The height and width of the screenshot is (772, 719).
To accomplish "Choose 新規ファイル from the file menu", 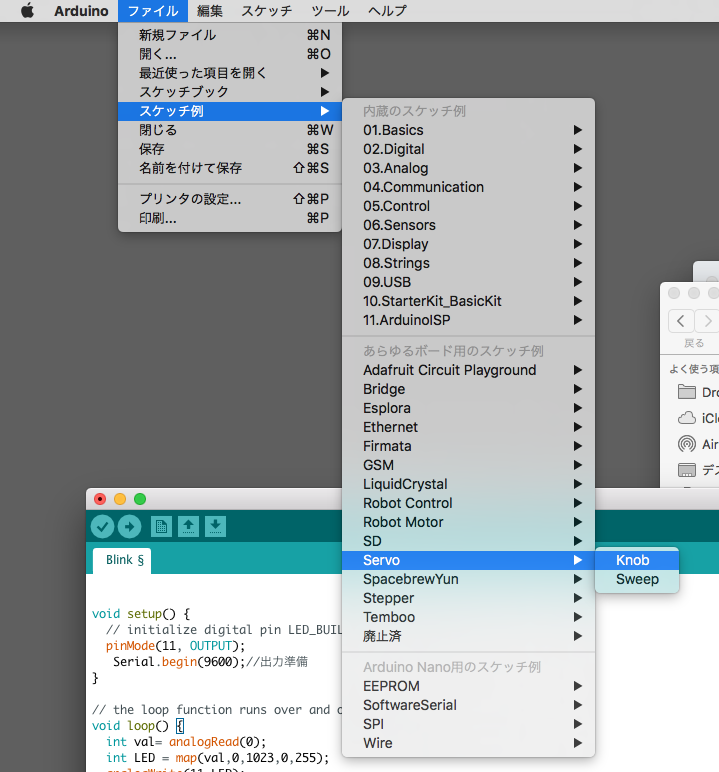I will [x=230, y=35].
